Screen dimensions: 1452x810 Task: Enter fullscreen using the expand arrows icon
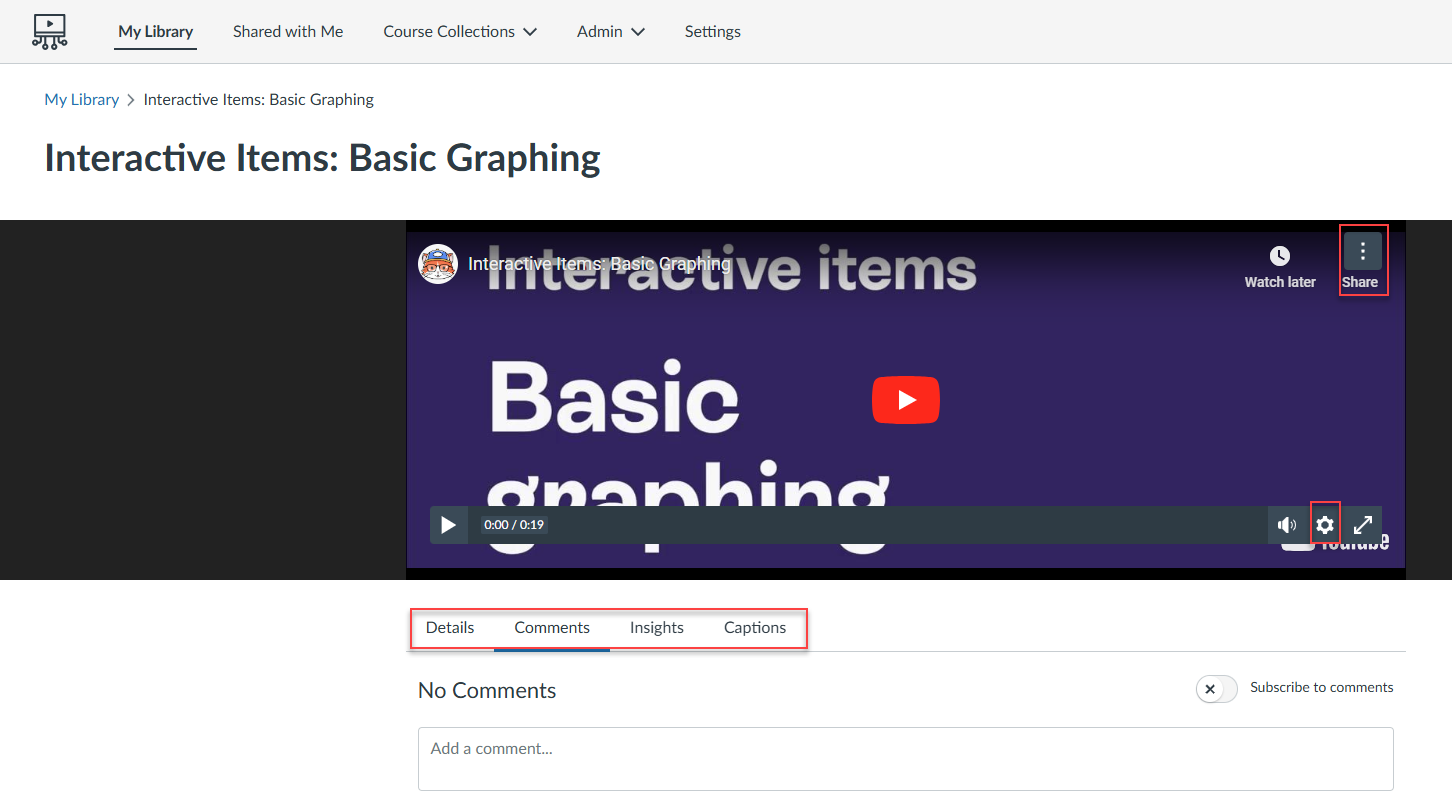(1363, 525)
